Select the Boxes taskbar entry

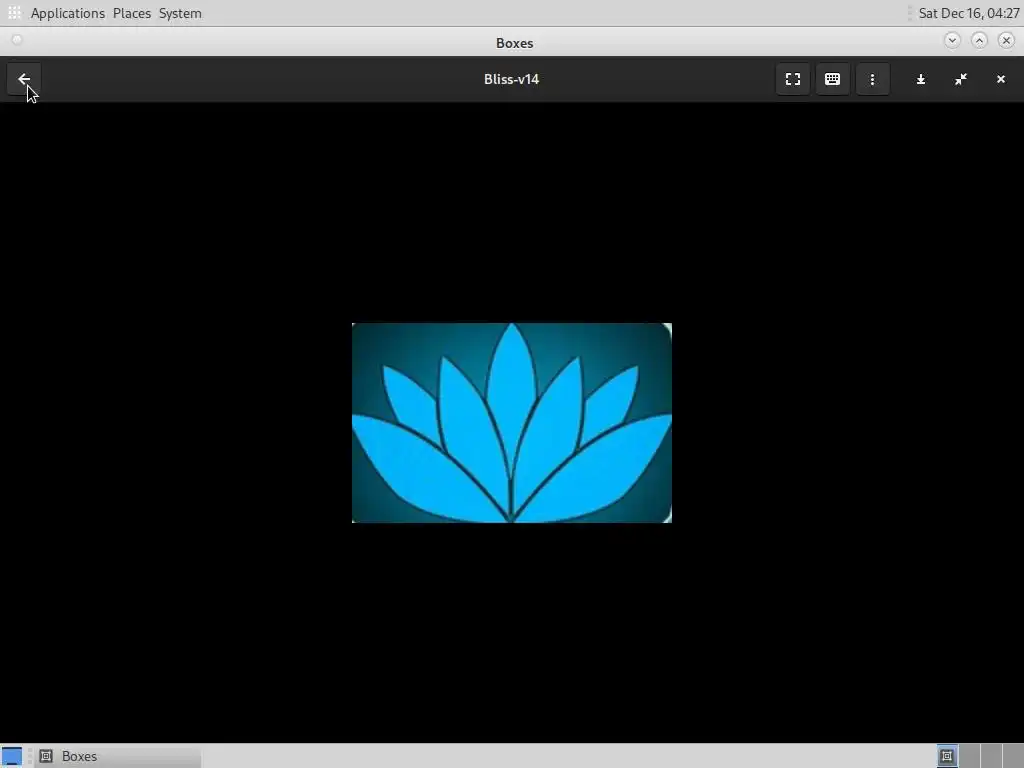tap(118, 756)
